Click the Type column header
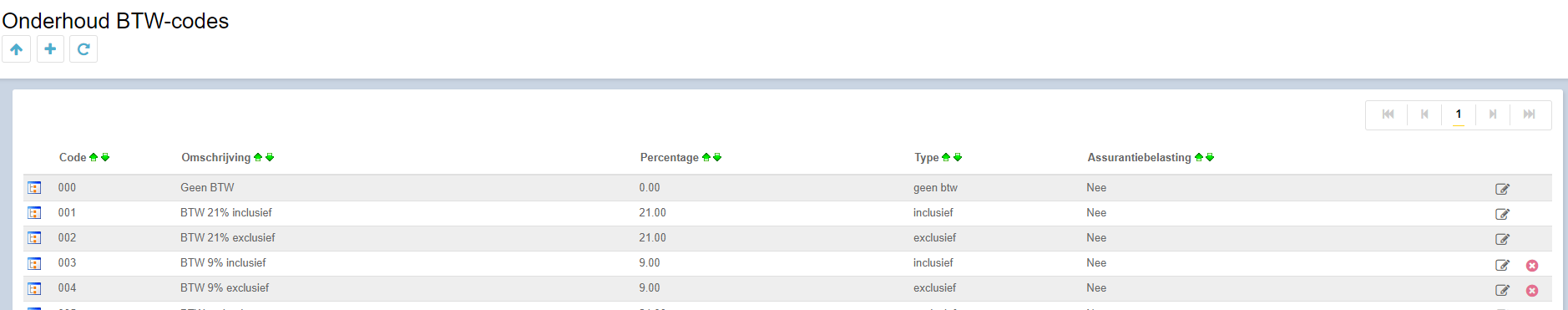The image size is (1568, 310). [x=927, y=157]
